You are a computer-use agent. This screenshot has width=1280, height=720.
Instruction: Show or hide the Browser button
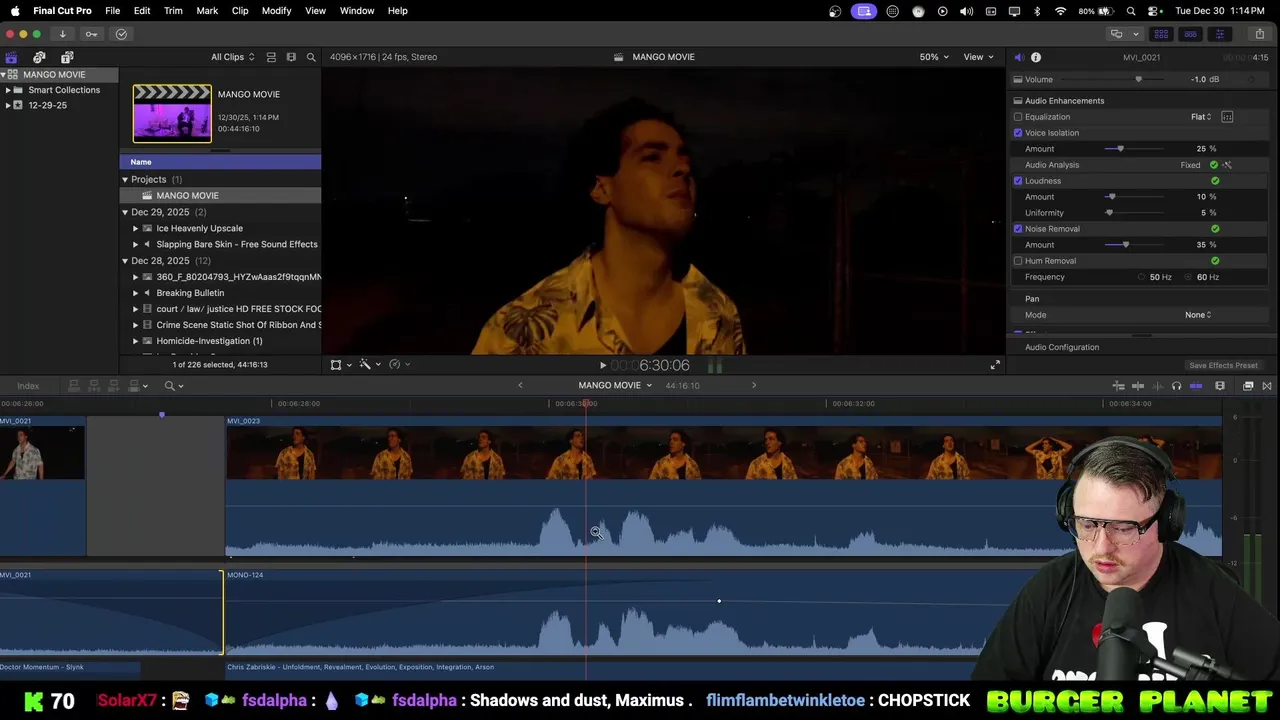(x=1161, y=34)
